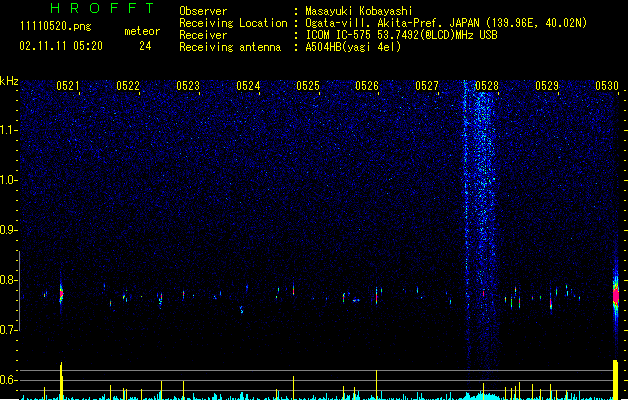Click the 0.8 kHz axis value
The width and height of the screenshot is (629, 400).
pyautogui.click(x=8, y=280)
